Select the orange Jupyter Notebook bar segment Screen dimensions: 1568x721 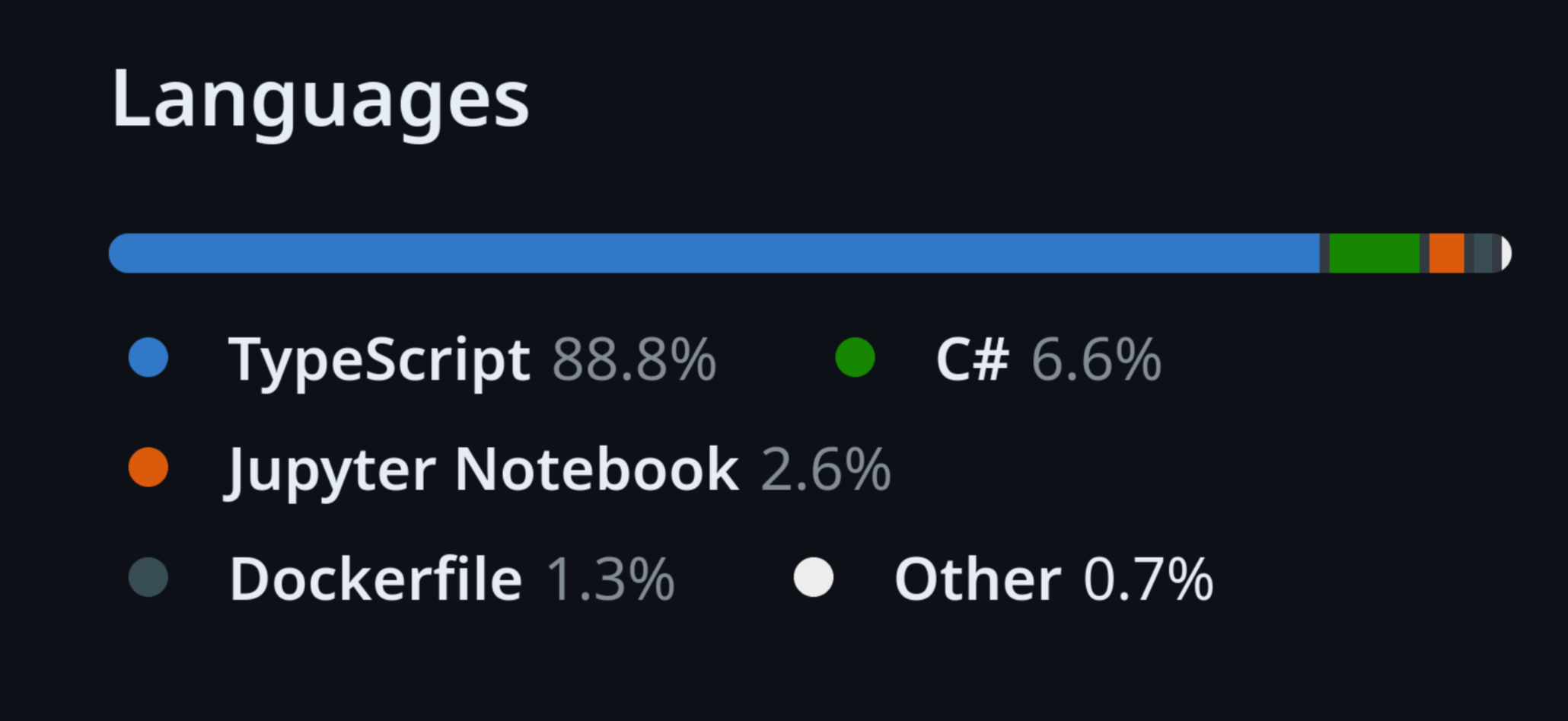point(1446,253)
